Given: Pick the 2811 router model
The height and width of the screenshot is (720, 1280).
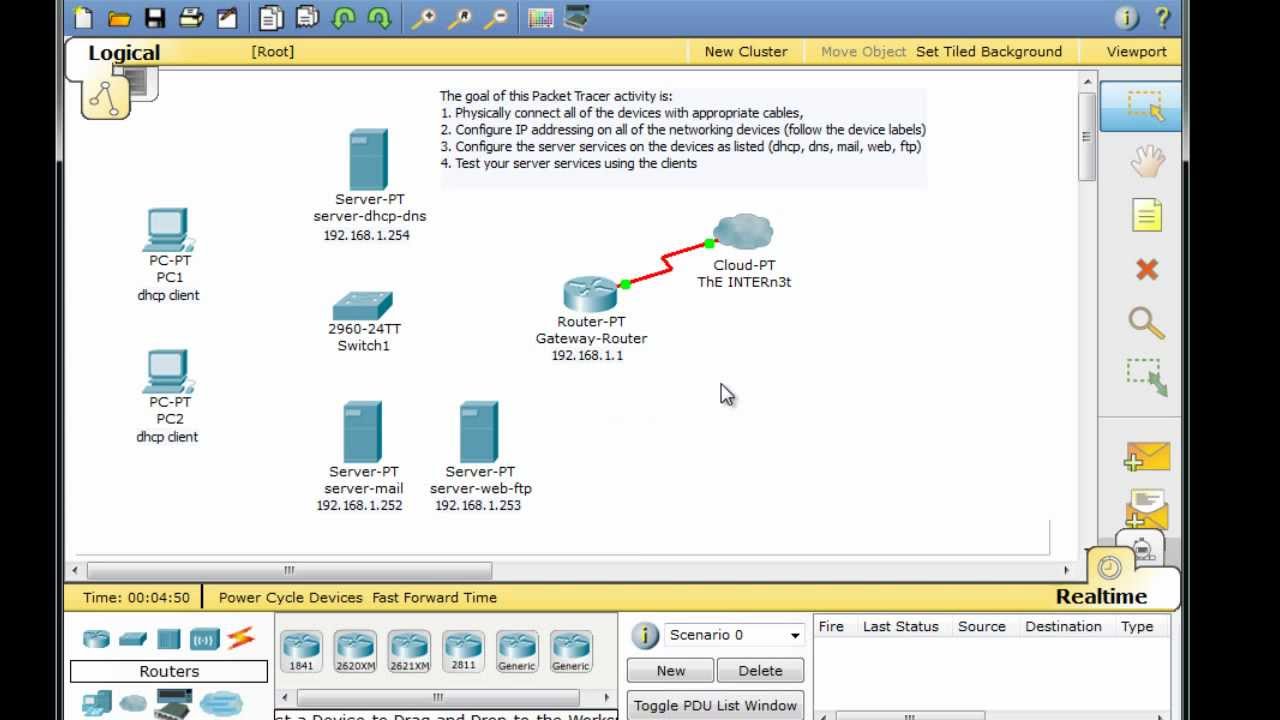Looking at the screenshot, I should 463,650.
